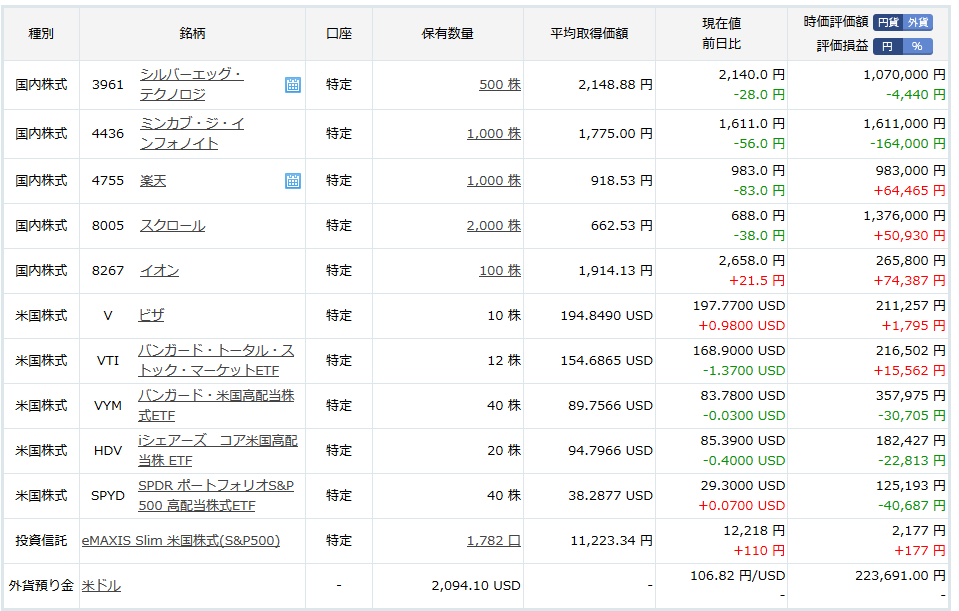This screenshot has height=611, width=959.
Task: Select stock code 8267
Action: tap(108, 270)
